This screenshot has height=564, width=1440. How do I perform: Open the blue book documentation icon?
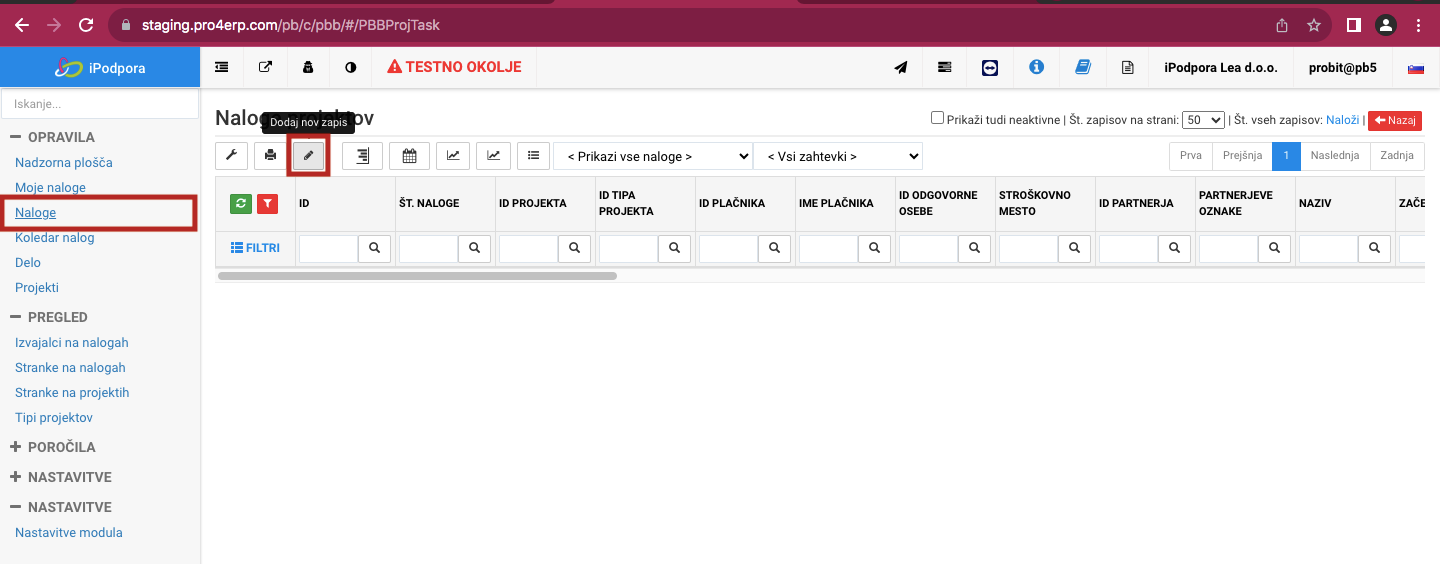[x=1082, y=67]
